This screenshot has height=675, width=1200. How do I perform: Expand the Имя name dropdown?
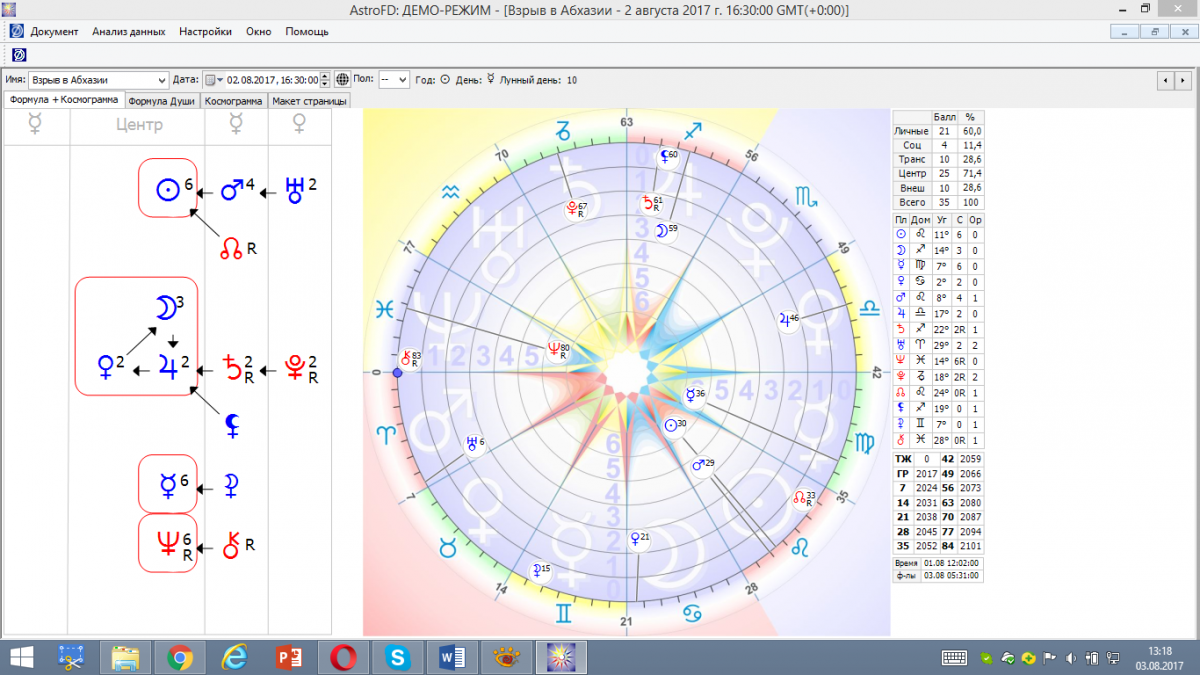162,80
